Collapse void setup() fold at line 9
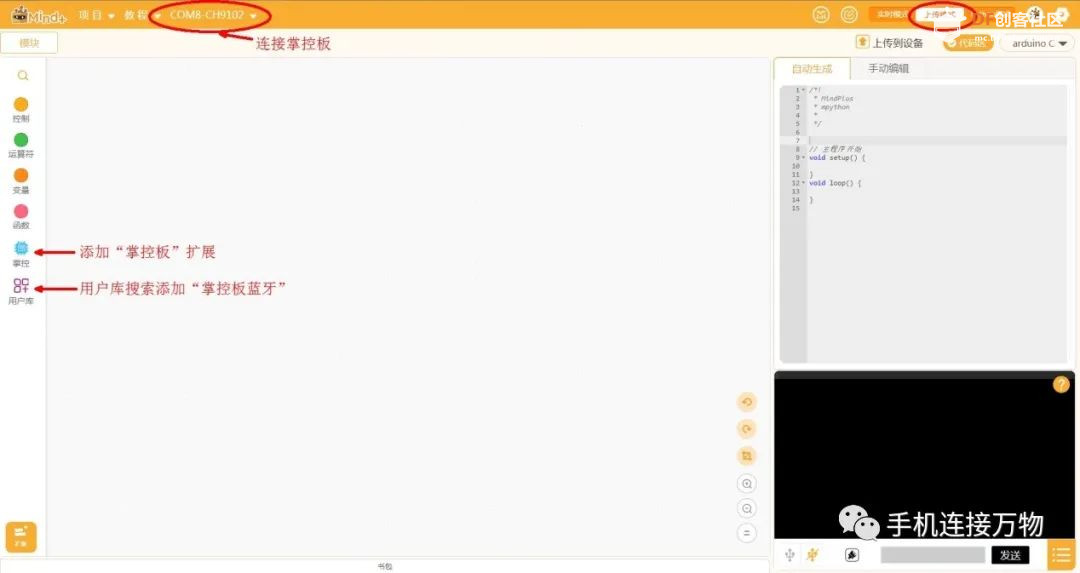The image size is (1080, 573). pos(803,158)
